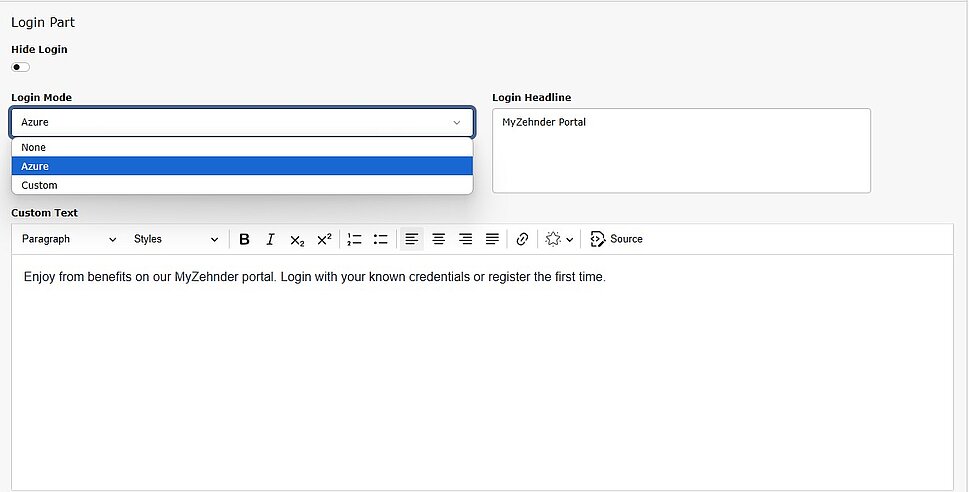Toggle the Hide Login switch

click(x=21, y=67)
